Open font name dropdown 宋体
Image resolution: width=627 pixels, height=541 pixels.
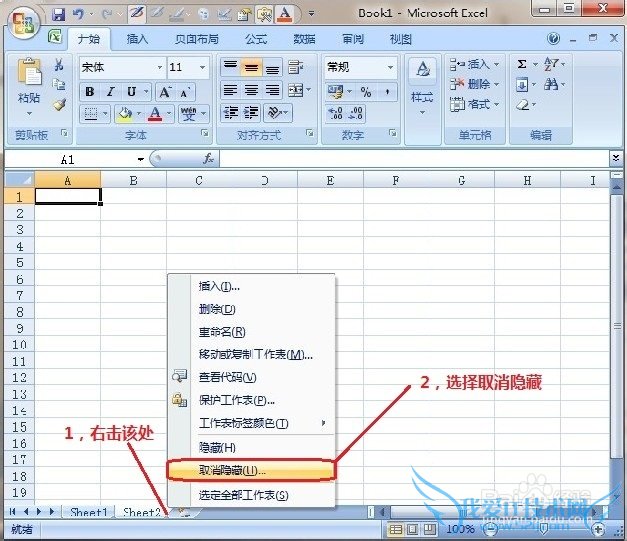point(160,67)
